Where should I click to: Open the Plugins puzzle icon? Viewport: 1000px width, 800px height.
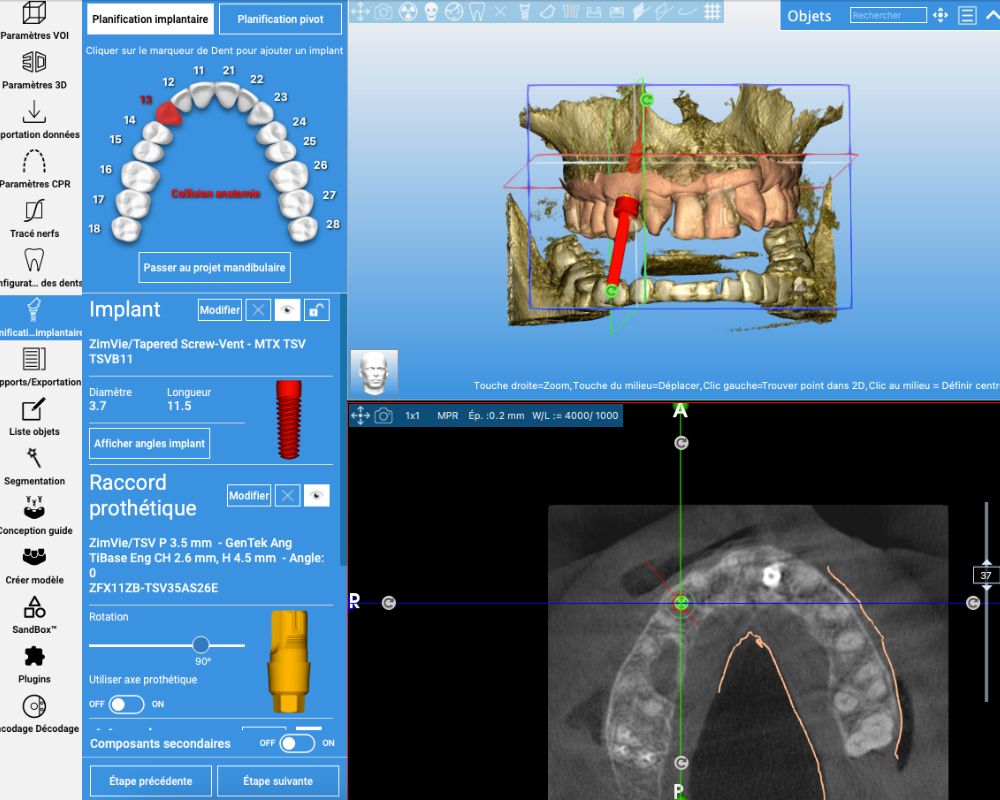(x=34, y=661)
